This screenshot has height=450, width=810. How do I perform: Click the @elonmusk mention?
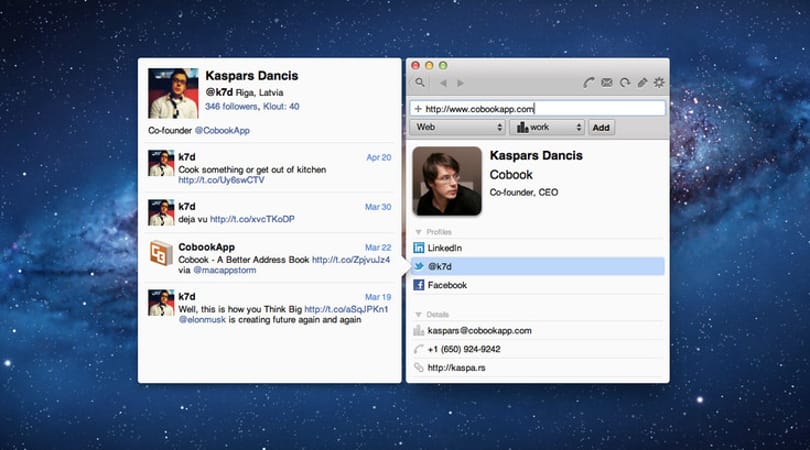tap(202, 320)
